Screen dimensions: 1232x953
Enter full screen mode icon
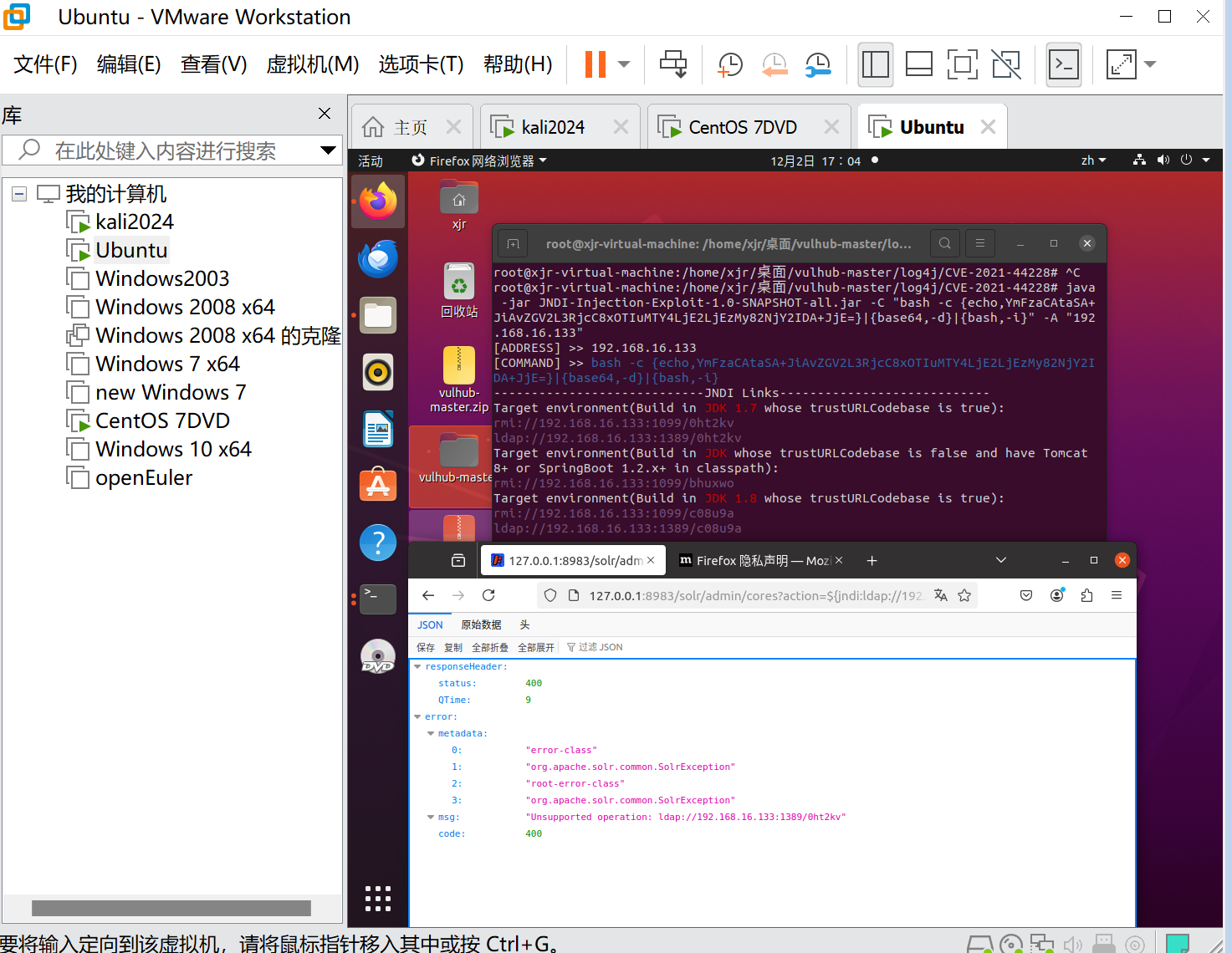(x=963, y=64)
